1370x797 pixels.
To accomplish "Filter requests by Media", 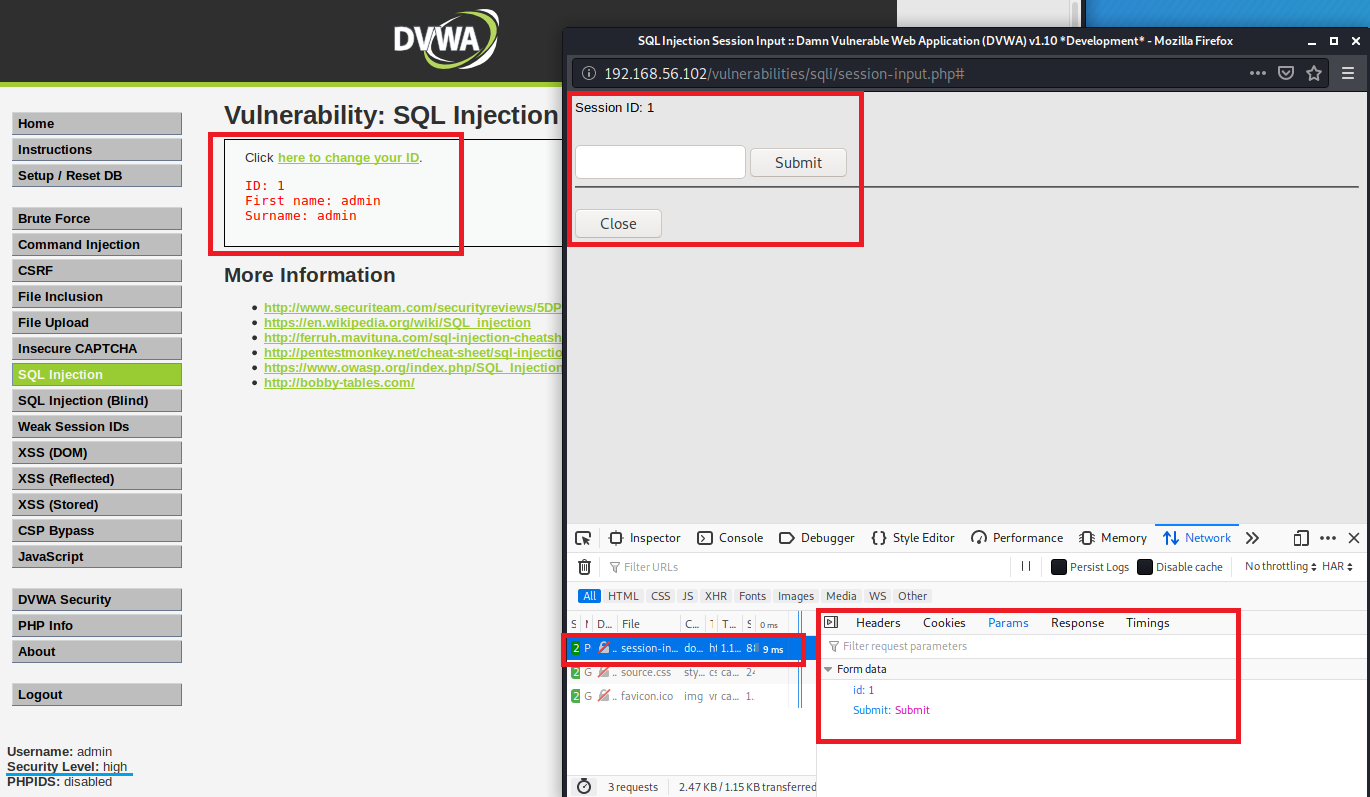I will coord(841,596).
